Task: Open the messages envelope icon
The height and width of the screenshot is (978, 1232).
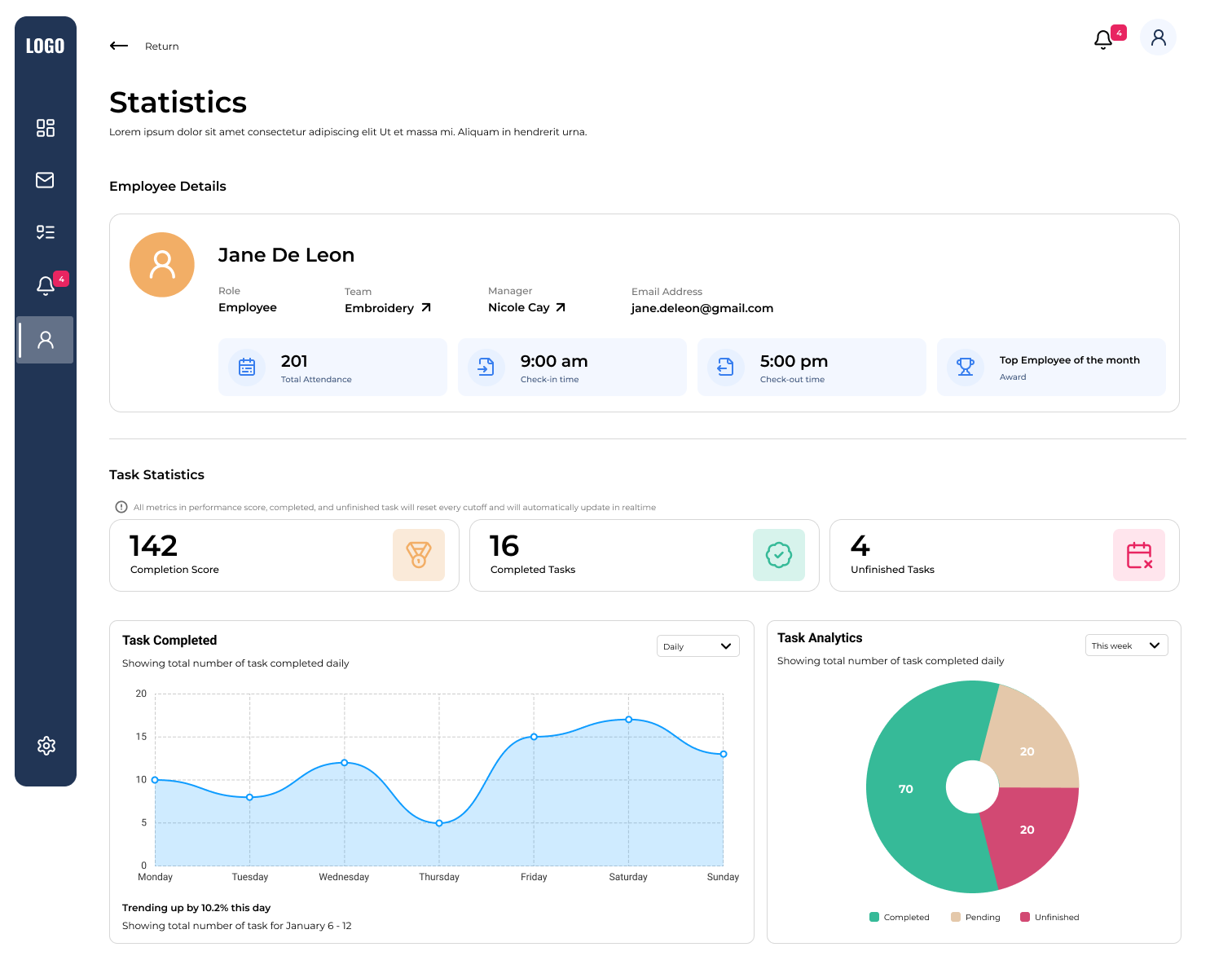Action: (x=46, y=180)
